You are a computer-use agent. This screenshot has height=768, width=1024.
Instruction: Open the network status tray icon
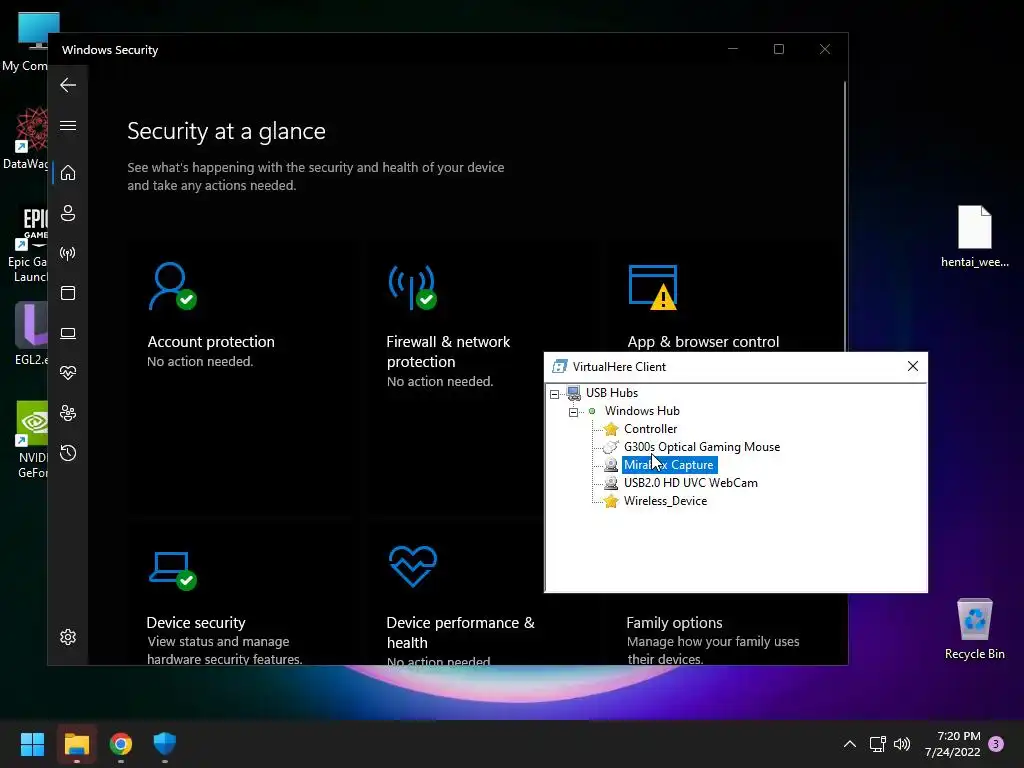click(x=878, y=744)
